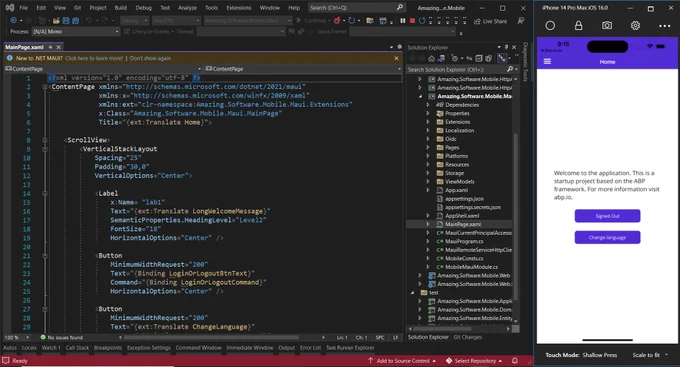Open the Process dropdown showing Mono
Viewport: 680px width, 367px height.
click(x=76, y=32)
